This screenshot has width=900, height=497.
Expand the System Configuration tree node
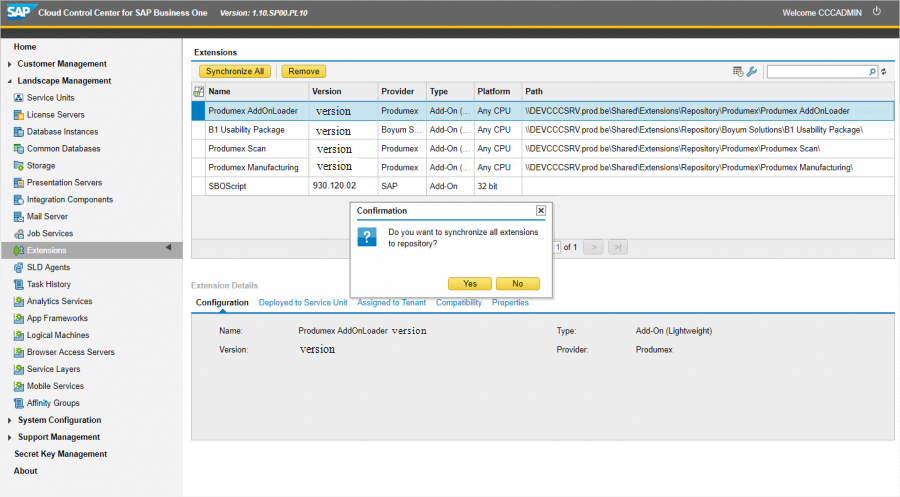click(x=10, y=420)
